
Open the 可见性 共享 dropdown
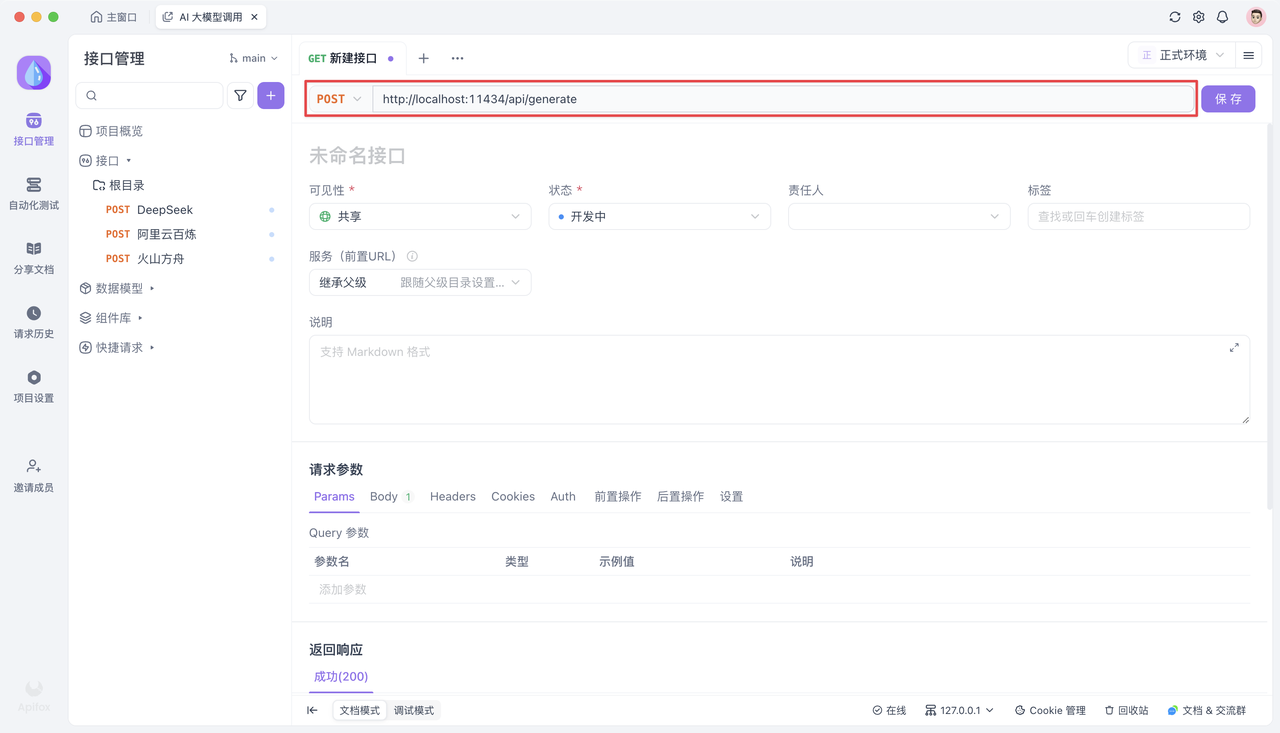pos(420,216)
